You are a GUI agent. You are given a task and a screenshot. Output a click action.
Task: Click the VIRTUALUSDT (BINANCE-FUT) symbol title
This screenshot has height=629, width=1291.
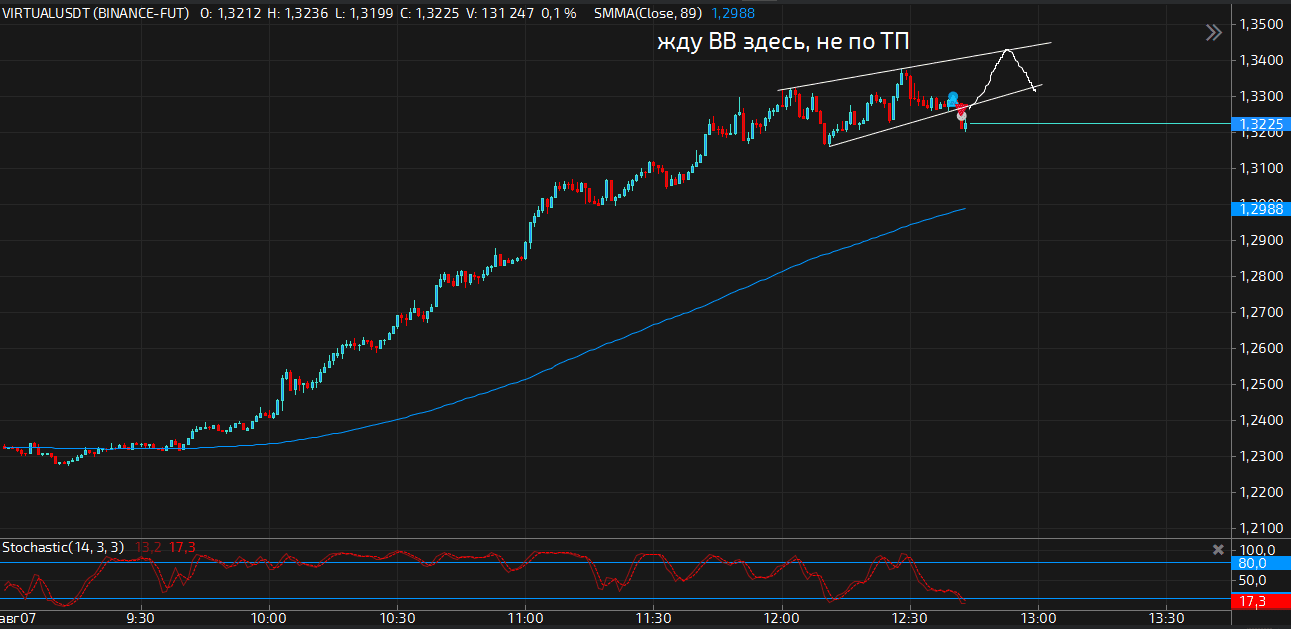pos(96,13)
